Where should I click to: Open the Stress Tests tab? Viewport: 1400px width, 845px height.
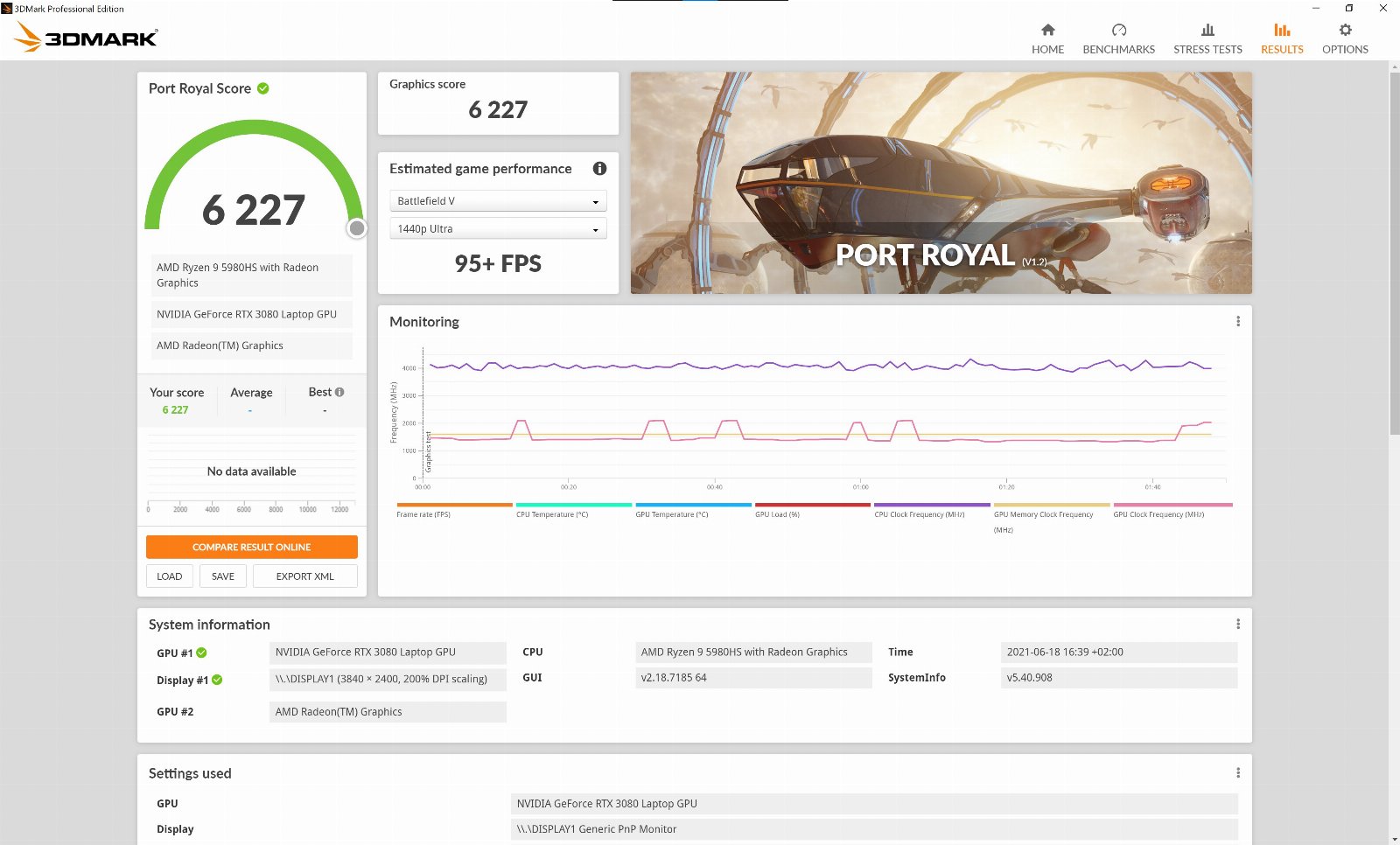pos(1207,39)
